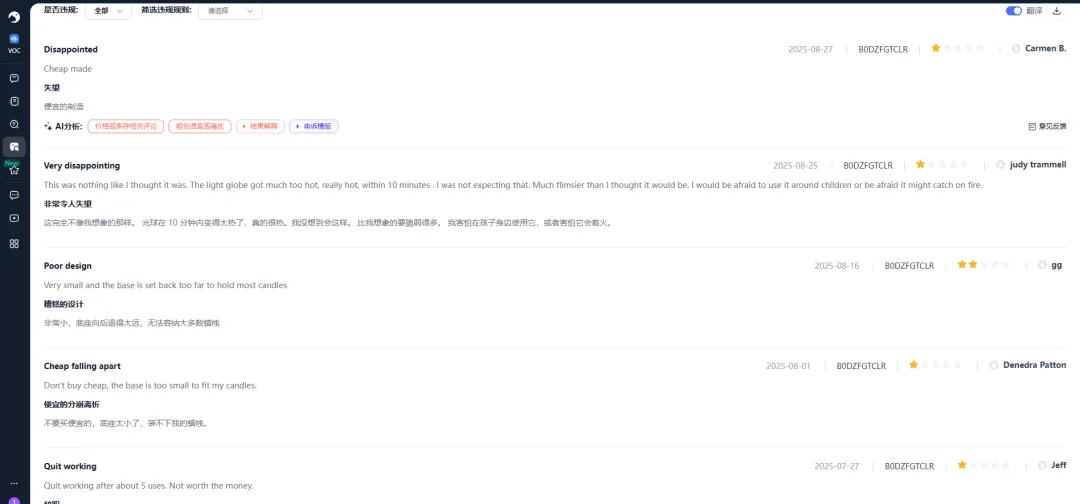Open the video play sidebar icon
The width and height of the screenshot is (1080, 504).
(x=14, y=218)
